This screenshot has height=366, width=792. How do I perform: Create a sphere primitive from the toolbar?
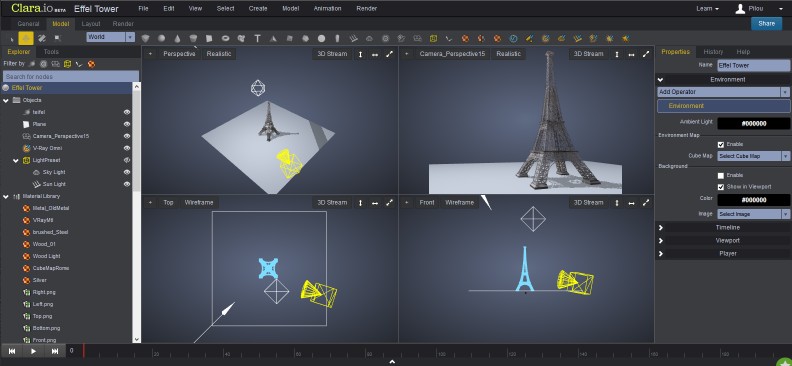click(161, 38)
